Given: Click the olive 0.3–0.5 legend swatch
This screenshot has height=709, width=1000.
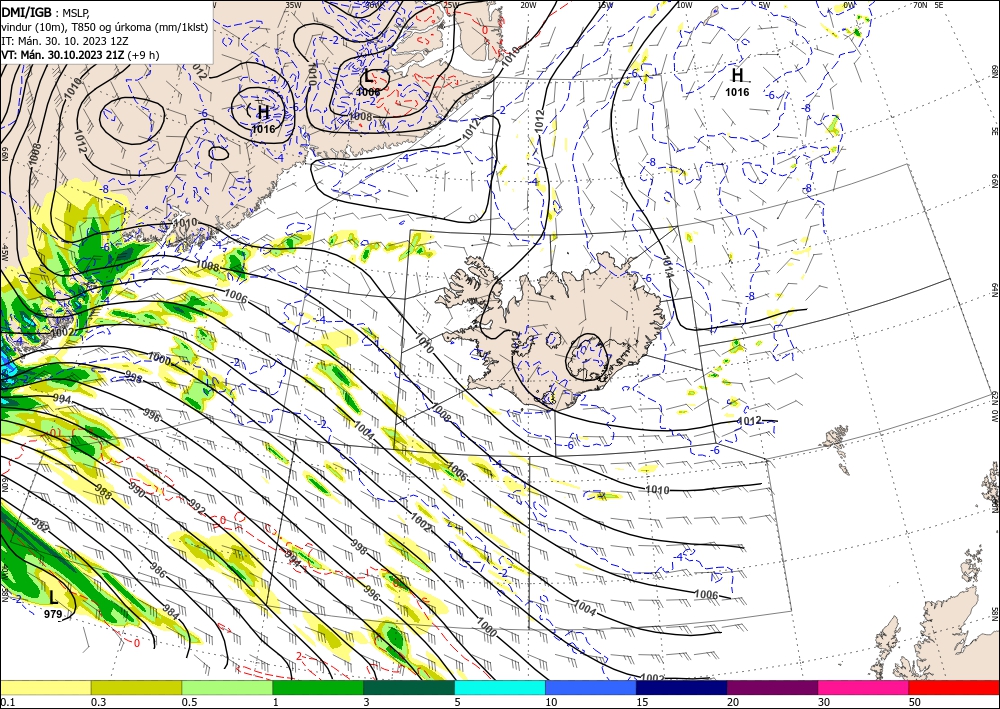Looking at the screenshot, I should (136, 687).
